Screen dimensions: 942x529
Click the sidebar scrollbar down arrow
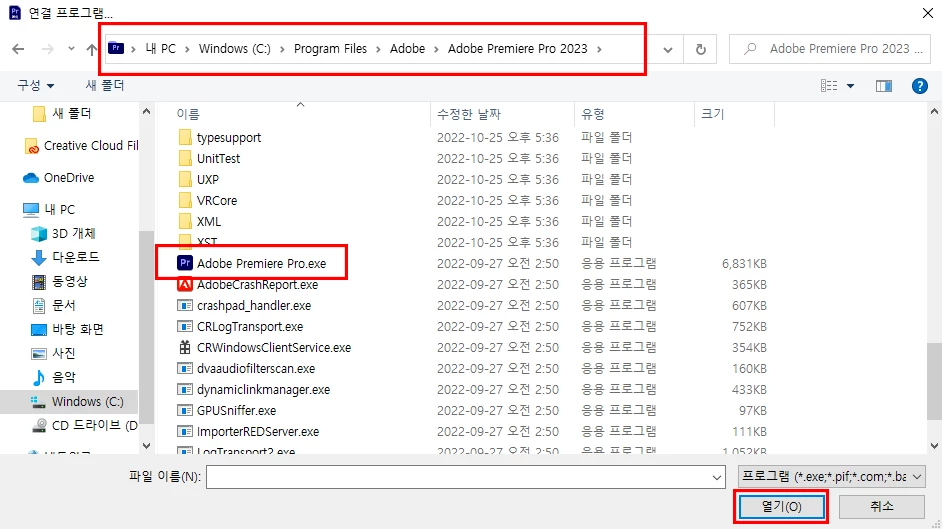(x=146, y=446)
